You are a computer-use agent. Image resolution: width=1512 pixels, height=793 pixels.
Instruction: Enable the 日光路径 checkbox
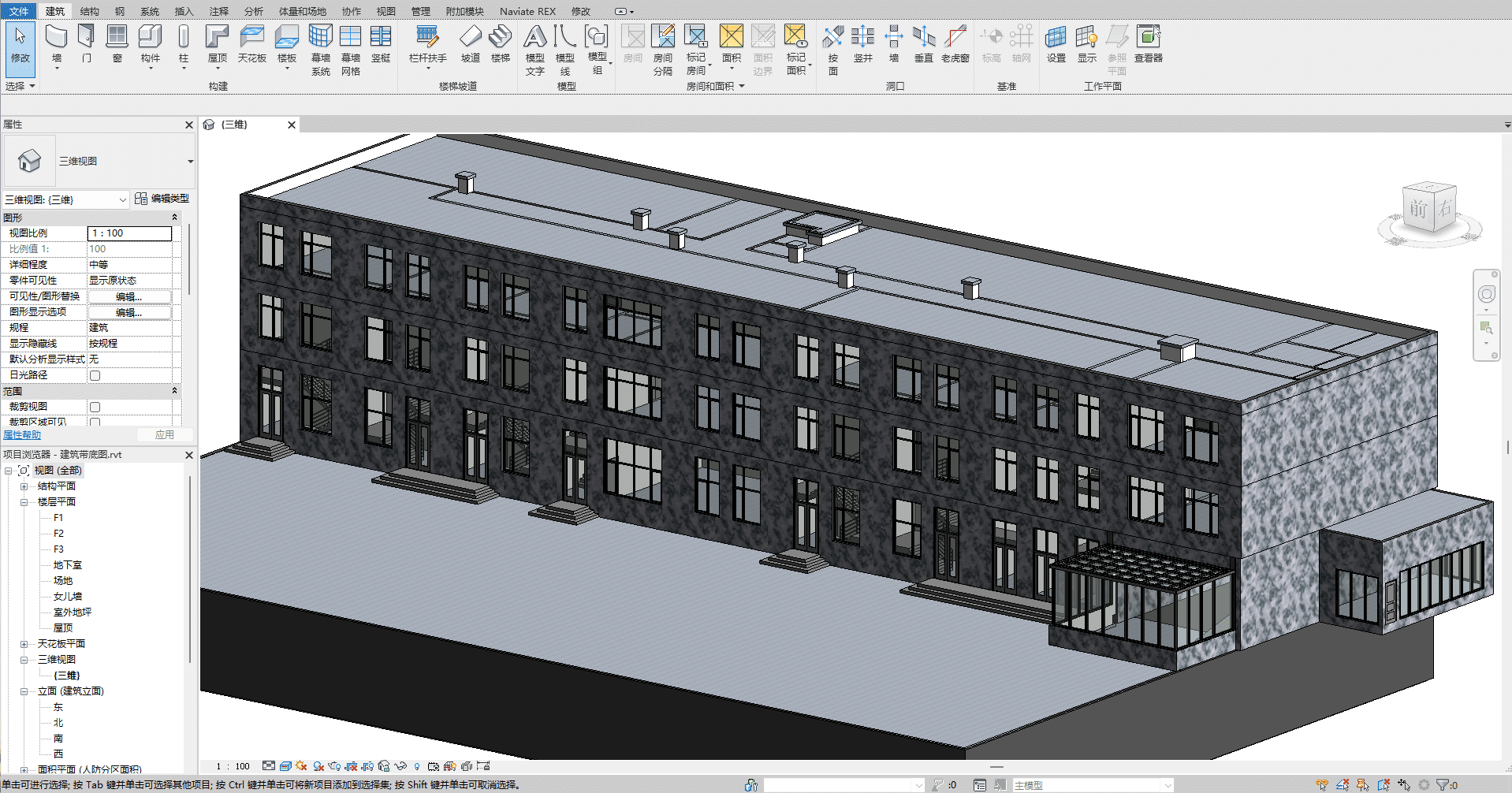[95, 375]
